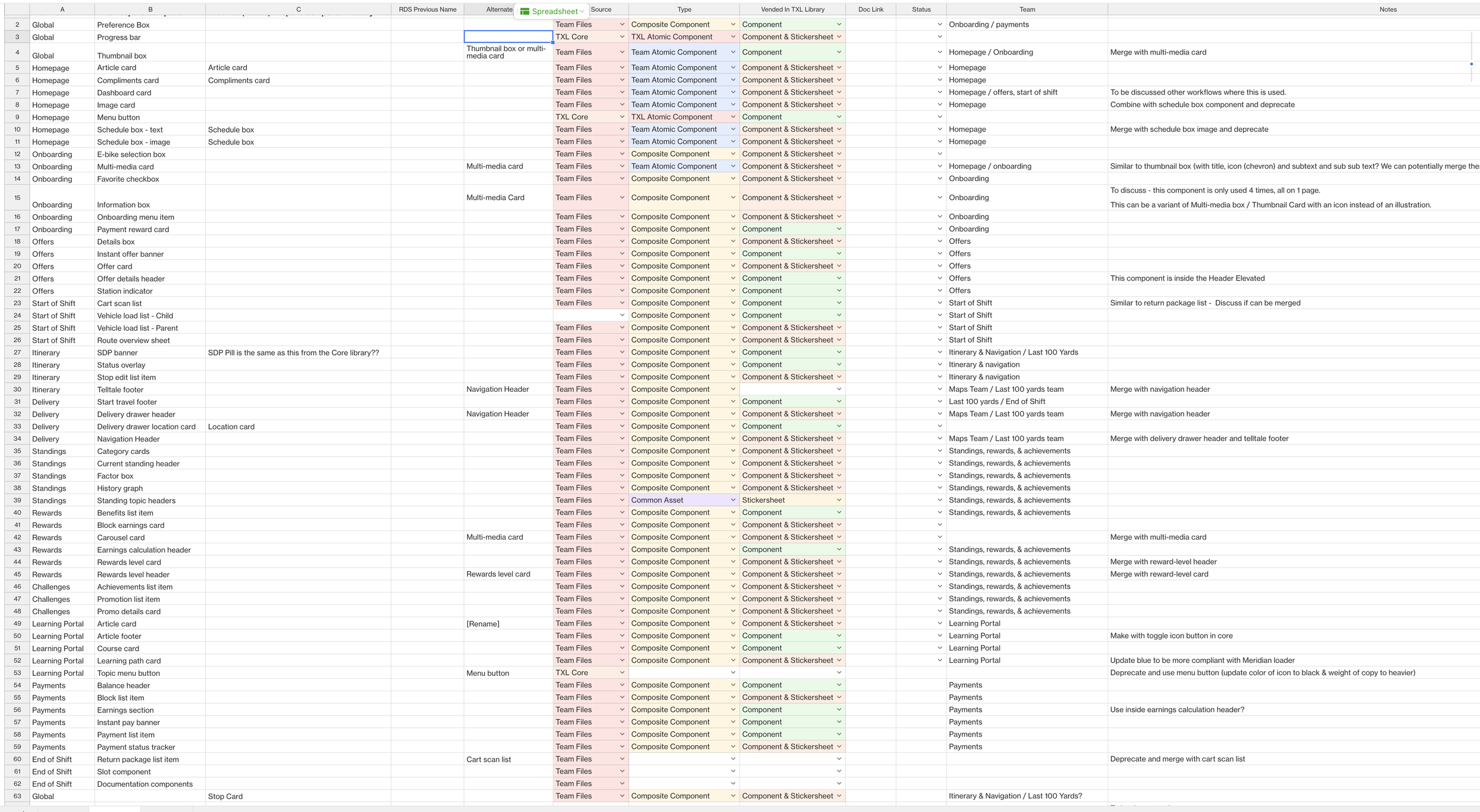Open empty Vended dropdown for Telltale footer row
Viewport: 1480px width, 812px height.
tap(839, 389)
